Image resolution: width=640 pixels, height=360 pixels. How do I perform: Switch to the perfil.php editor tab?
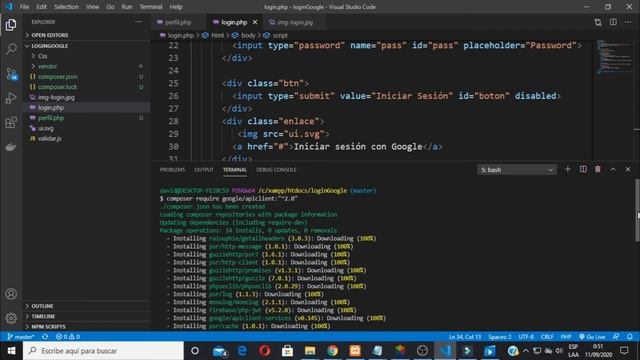click(x=178, y=22)
